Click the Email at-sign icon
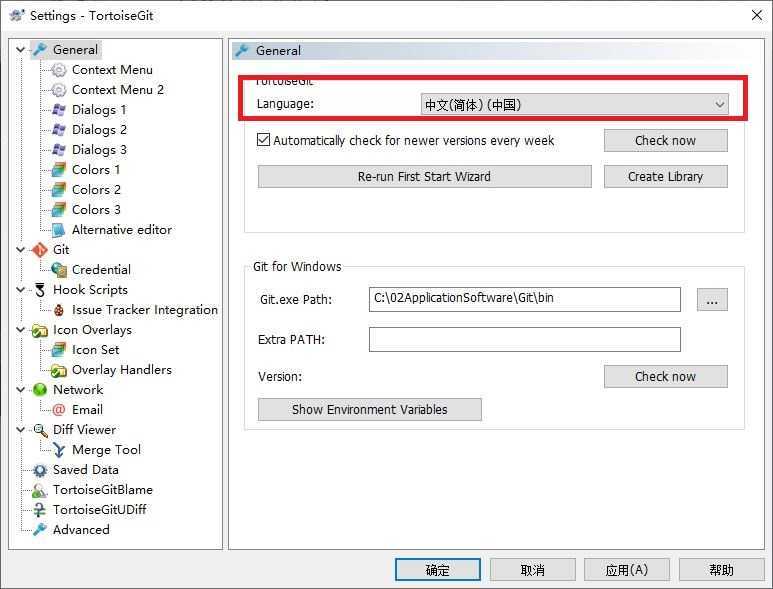The image size is (773, 589). [x=59, y=410]
